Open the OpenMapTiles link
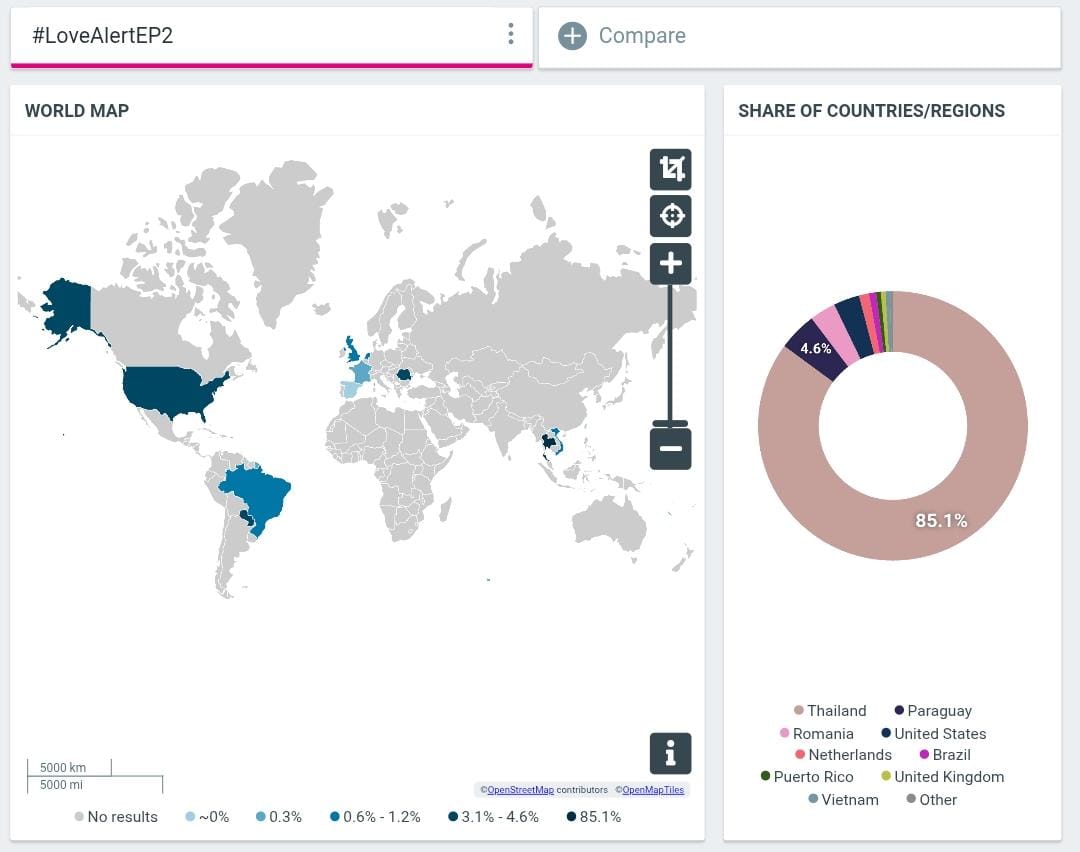Viewport: 1080px width, 852px height. click(x=653, y=789)
